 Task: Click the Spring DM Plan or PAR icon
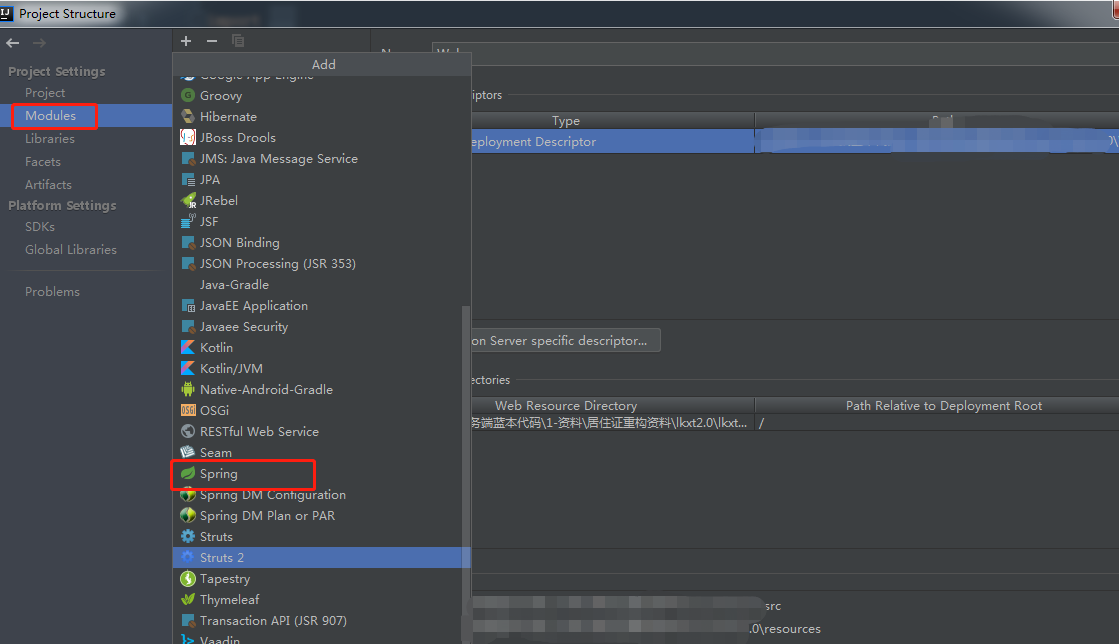point(188,515)
